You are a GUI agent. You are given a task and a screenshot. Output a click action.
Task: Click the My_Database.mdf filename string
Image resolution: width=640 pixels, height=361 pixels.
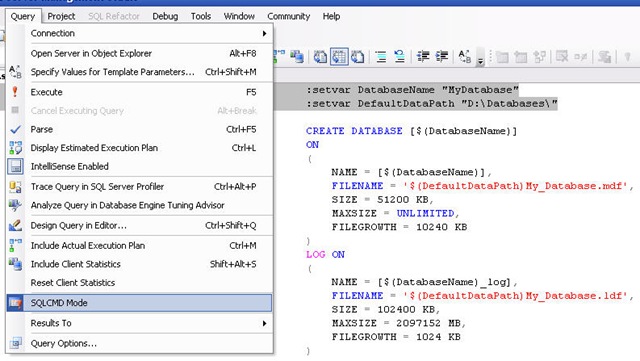[515, 186]
